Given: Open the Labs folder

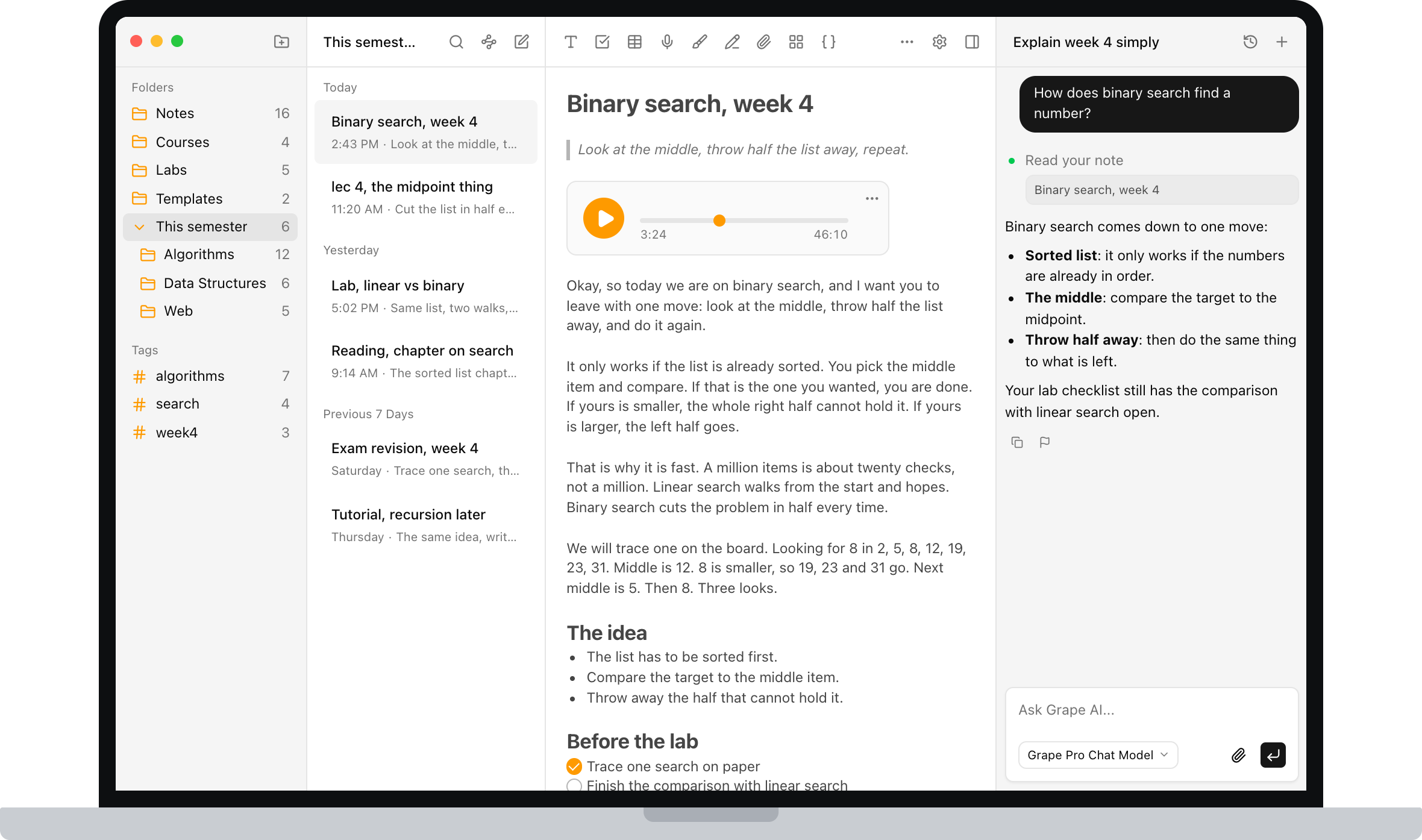Looking at the screenshot, I should pyautogui.click(x=210, y=170).
